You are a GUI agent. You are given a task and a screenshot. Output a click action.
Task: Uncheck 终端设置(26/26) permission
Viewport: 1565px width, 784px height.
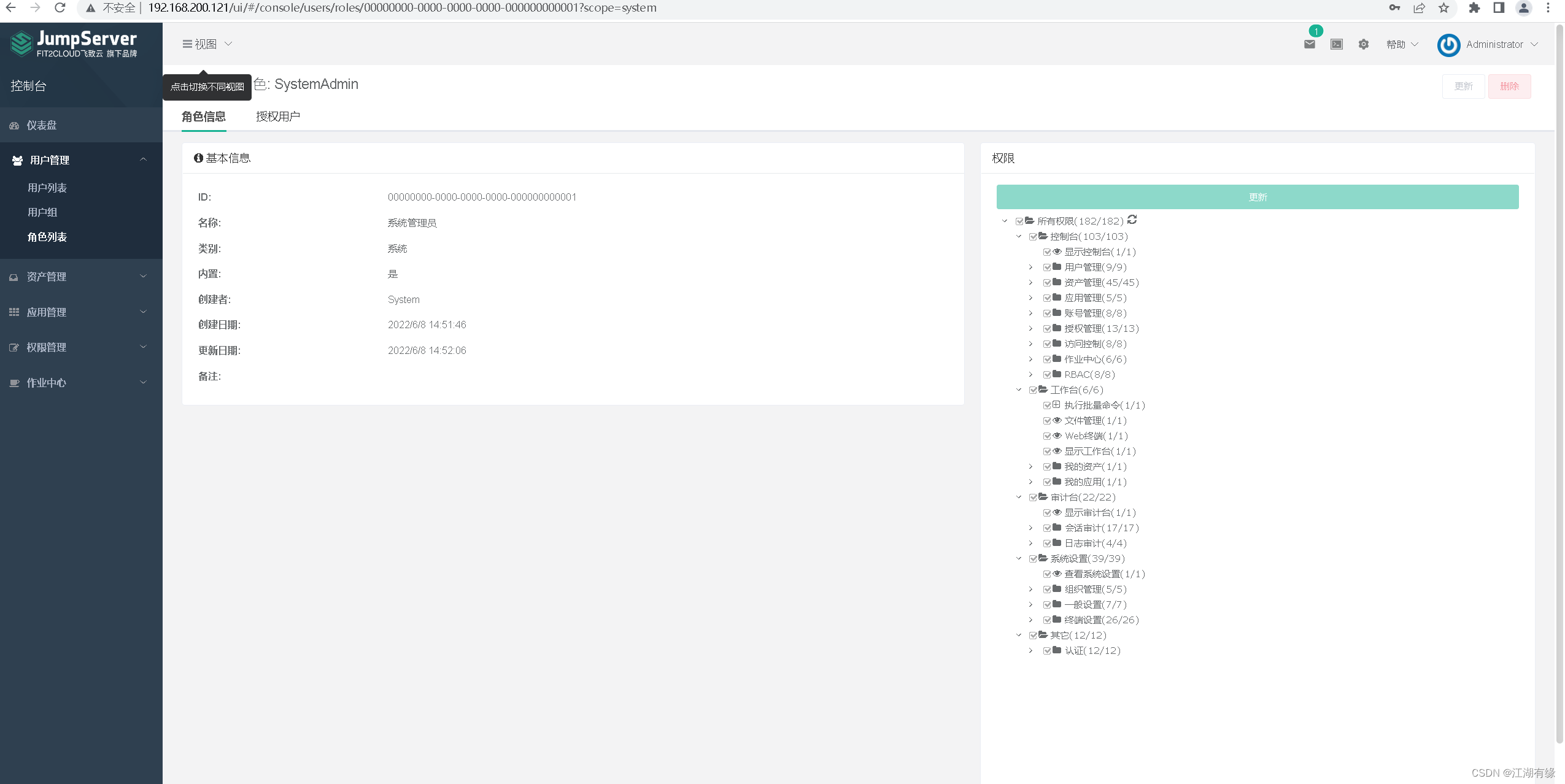point(1047,620)
